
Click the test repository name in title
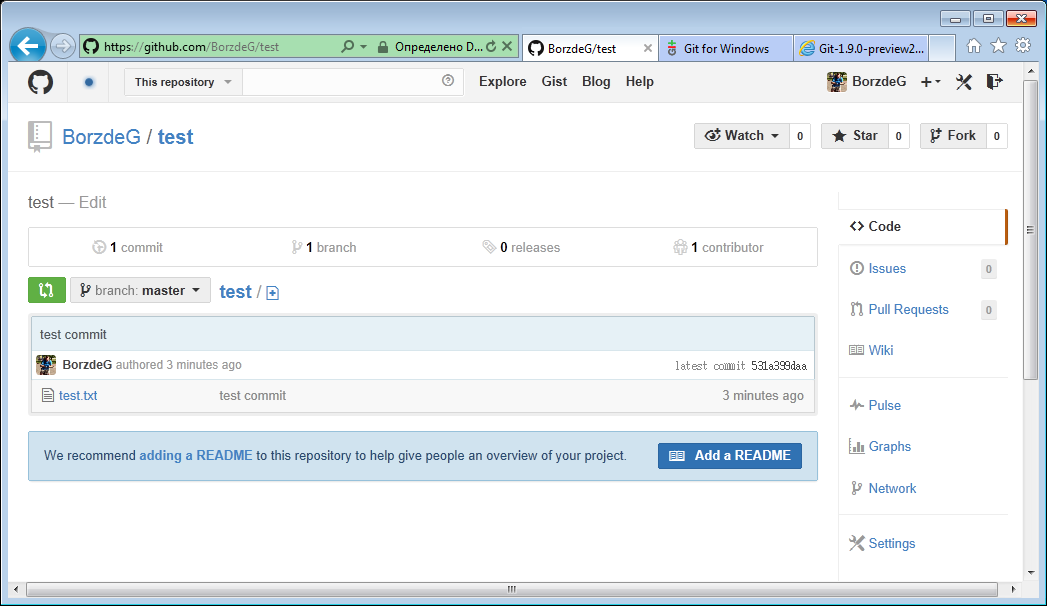click(x=176, y=137)
